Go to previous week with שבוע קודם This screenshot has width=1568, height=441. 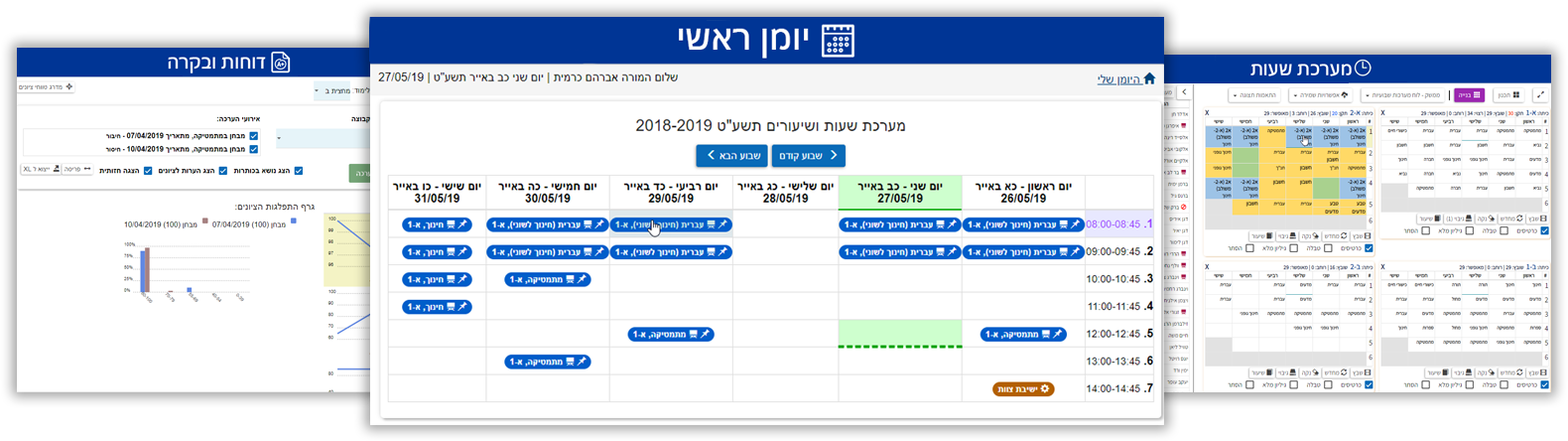coord(809,155)
